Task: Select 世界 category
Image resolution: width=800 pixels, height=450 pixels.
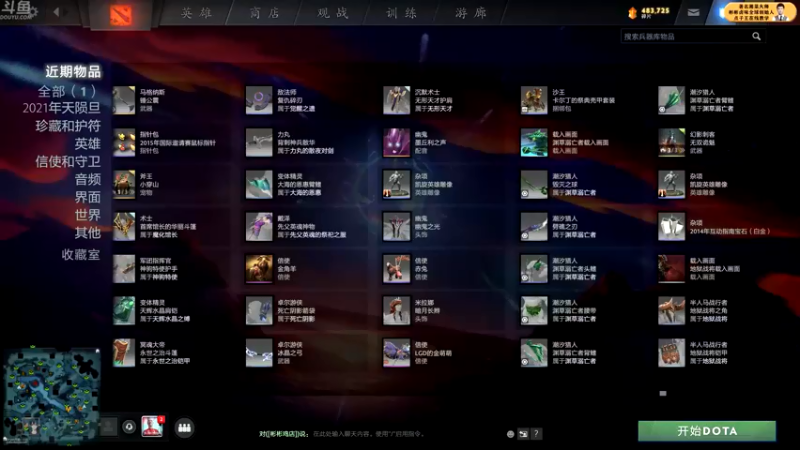Action: 87,215
